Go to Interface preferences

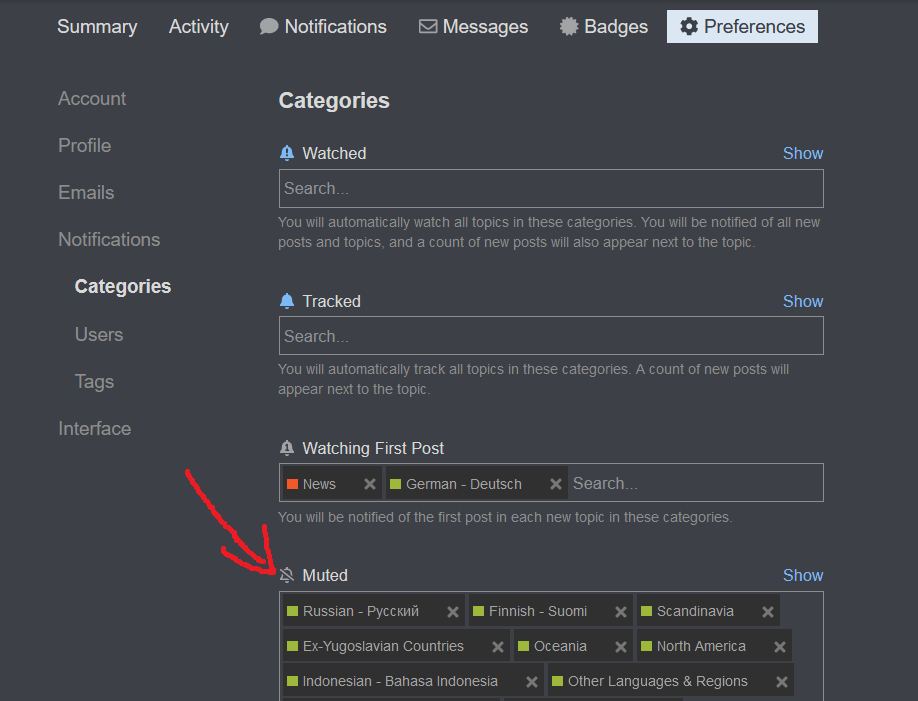pos(94,428)
